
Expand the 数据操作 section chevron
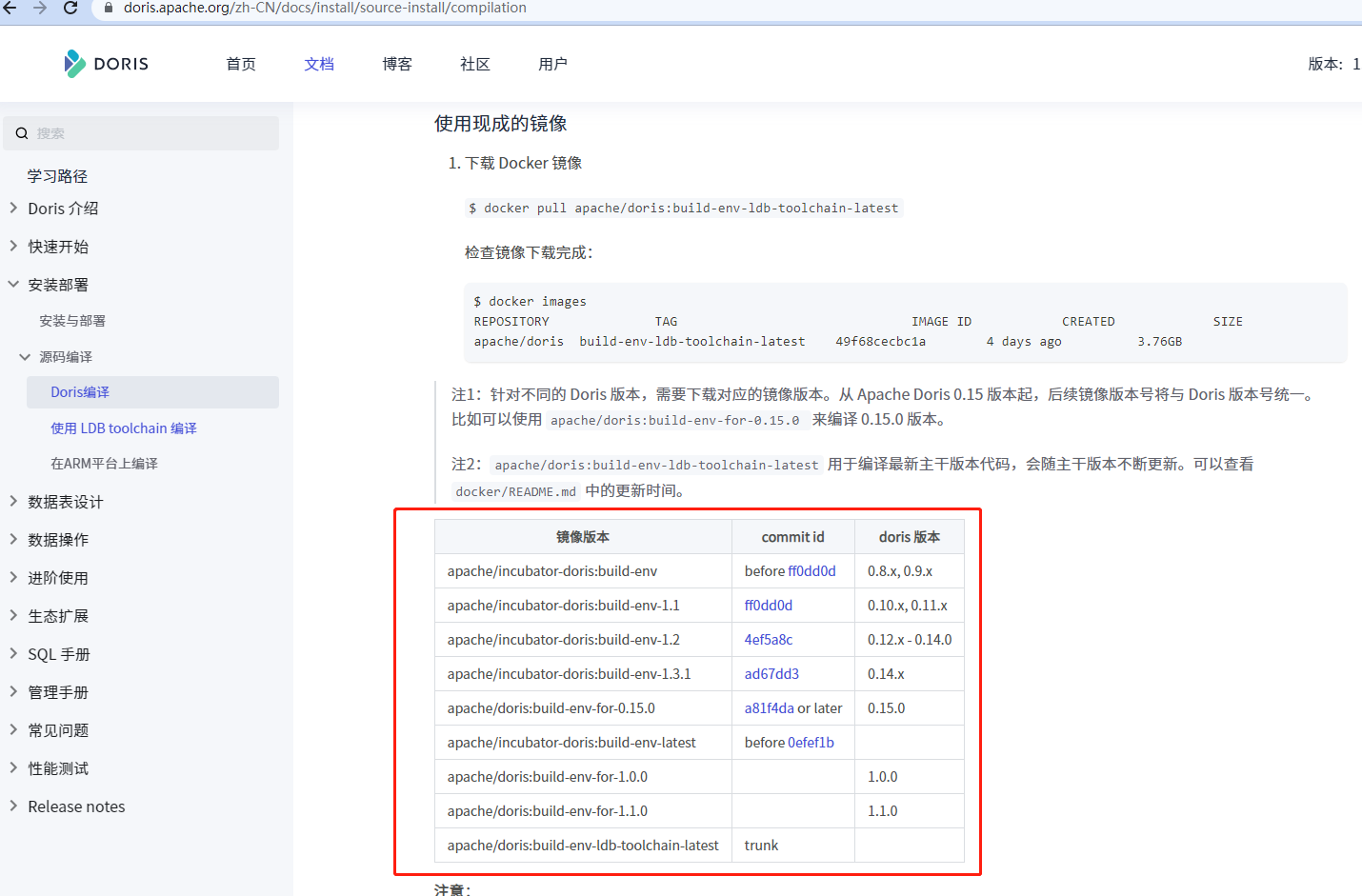pos(13,539)
